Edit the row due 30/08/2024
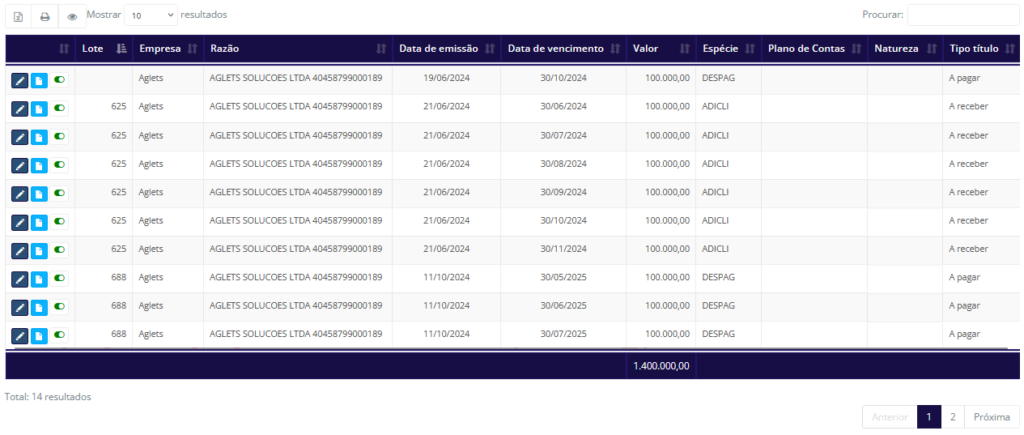This screenshot has width=1024, height=435. (x=20, y=165)
